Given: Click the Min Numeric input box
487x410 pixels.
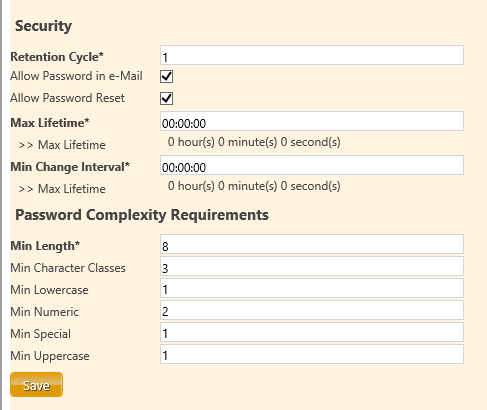Looking at the screenshot, I should point(312,310).
